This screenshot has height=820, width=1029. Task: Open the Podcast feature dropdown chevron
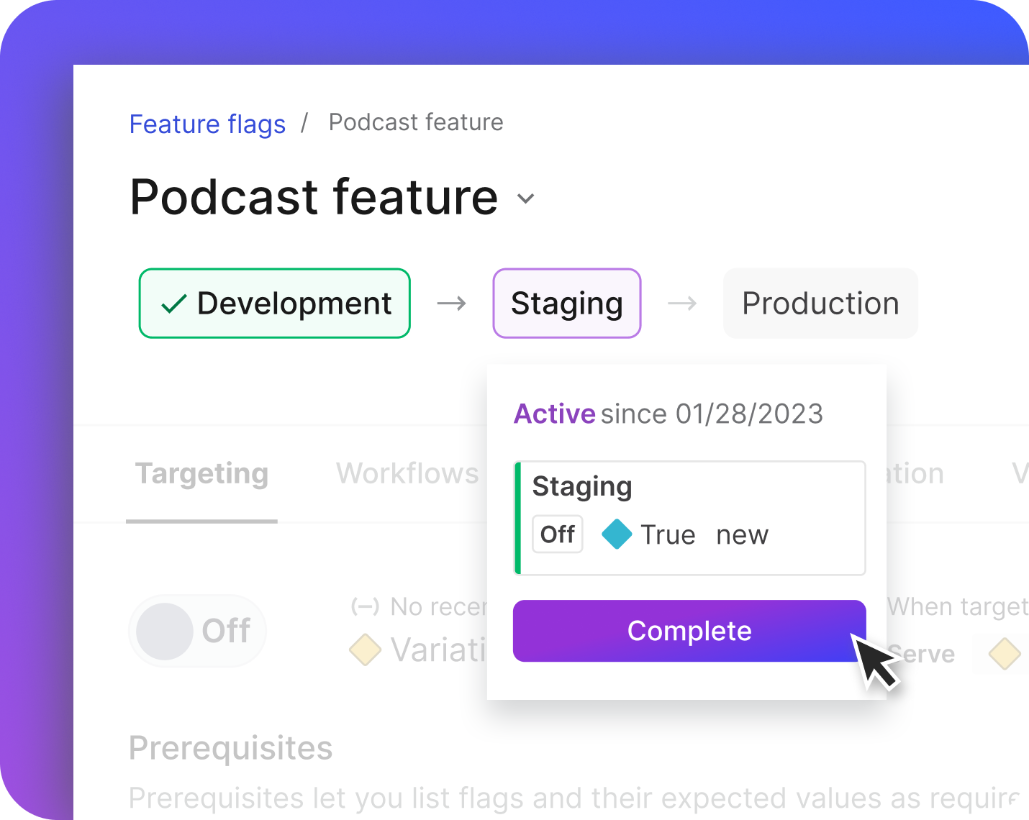526,199
